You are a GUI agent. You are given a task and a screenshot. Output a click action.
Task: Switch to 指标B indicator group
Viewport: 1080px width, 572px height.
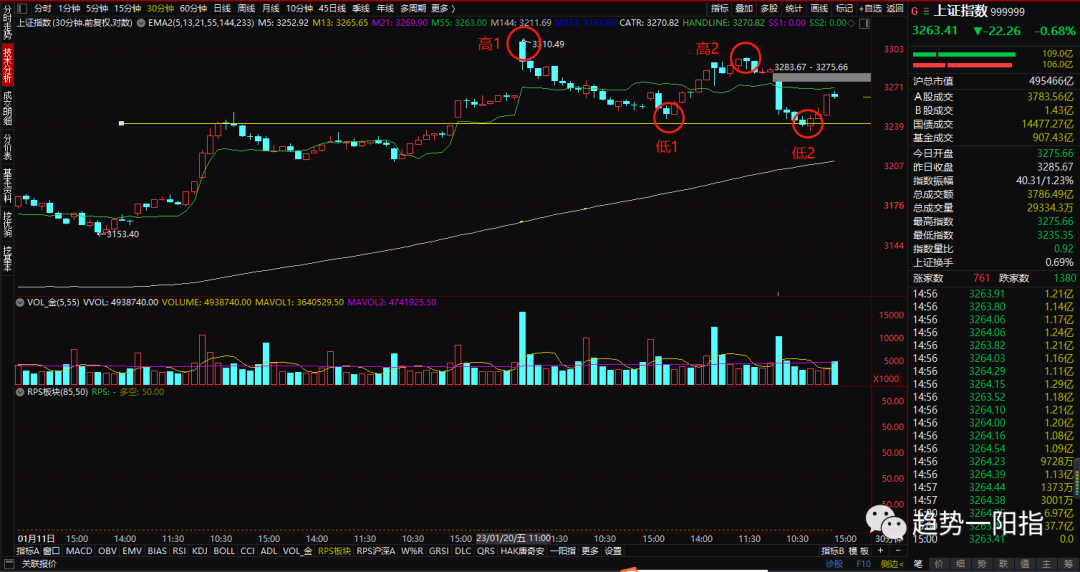click(833, 551)
